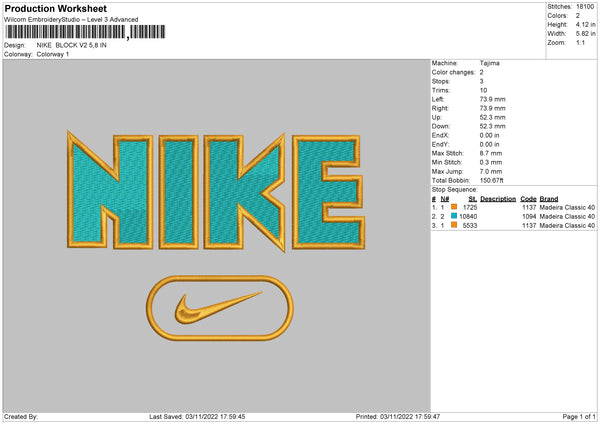Click the 'Last Saved: 03/11/2022 17:59:45' footer text
Image resolution: width=600 pixels, height=424 pixels.
tap(197, 416)
